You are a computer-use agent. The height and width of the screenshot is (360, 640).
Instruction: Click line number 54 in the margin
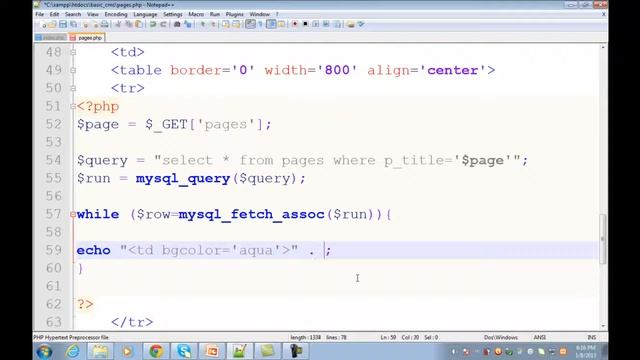pyautogui.click(x=53, y=160)
